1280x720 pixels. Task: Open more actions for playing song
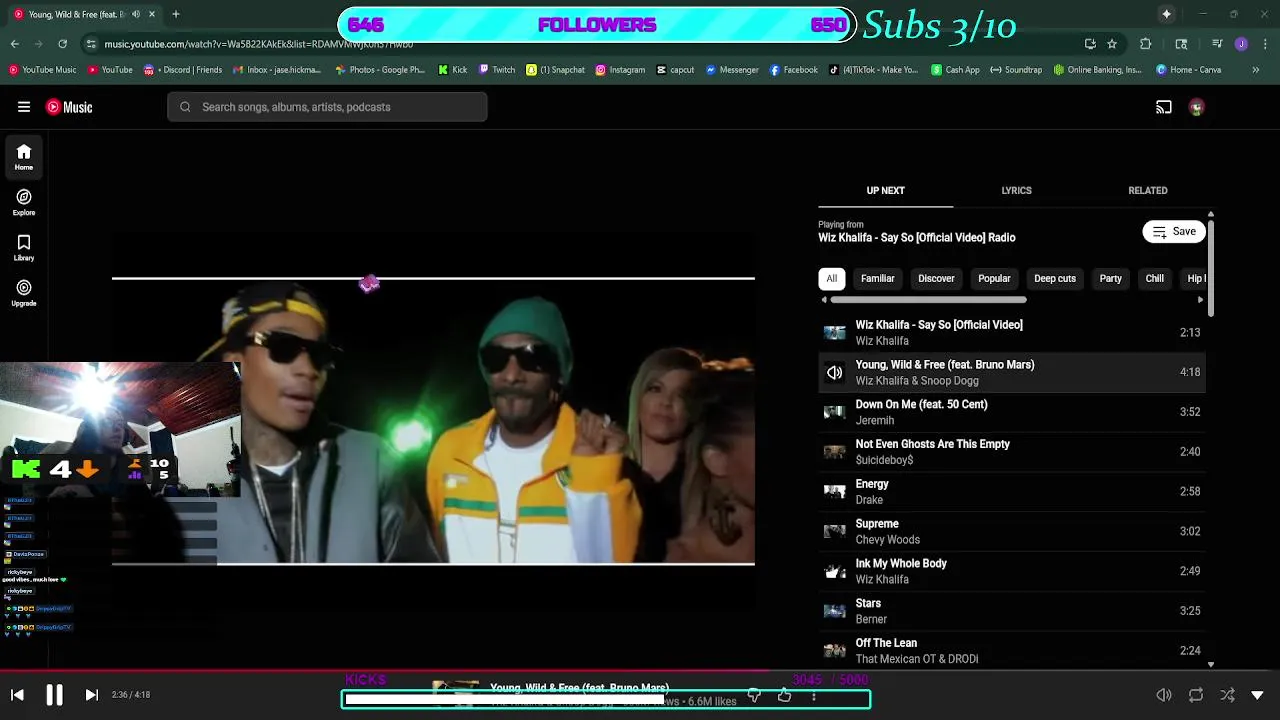point(814,696)
